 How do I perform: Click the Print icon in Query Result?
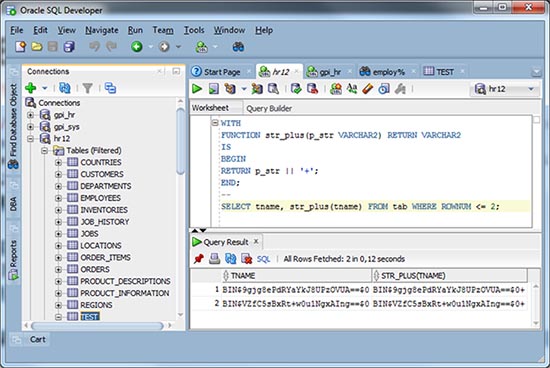[215, 259]
